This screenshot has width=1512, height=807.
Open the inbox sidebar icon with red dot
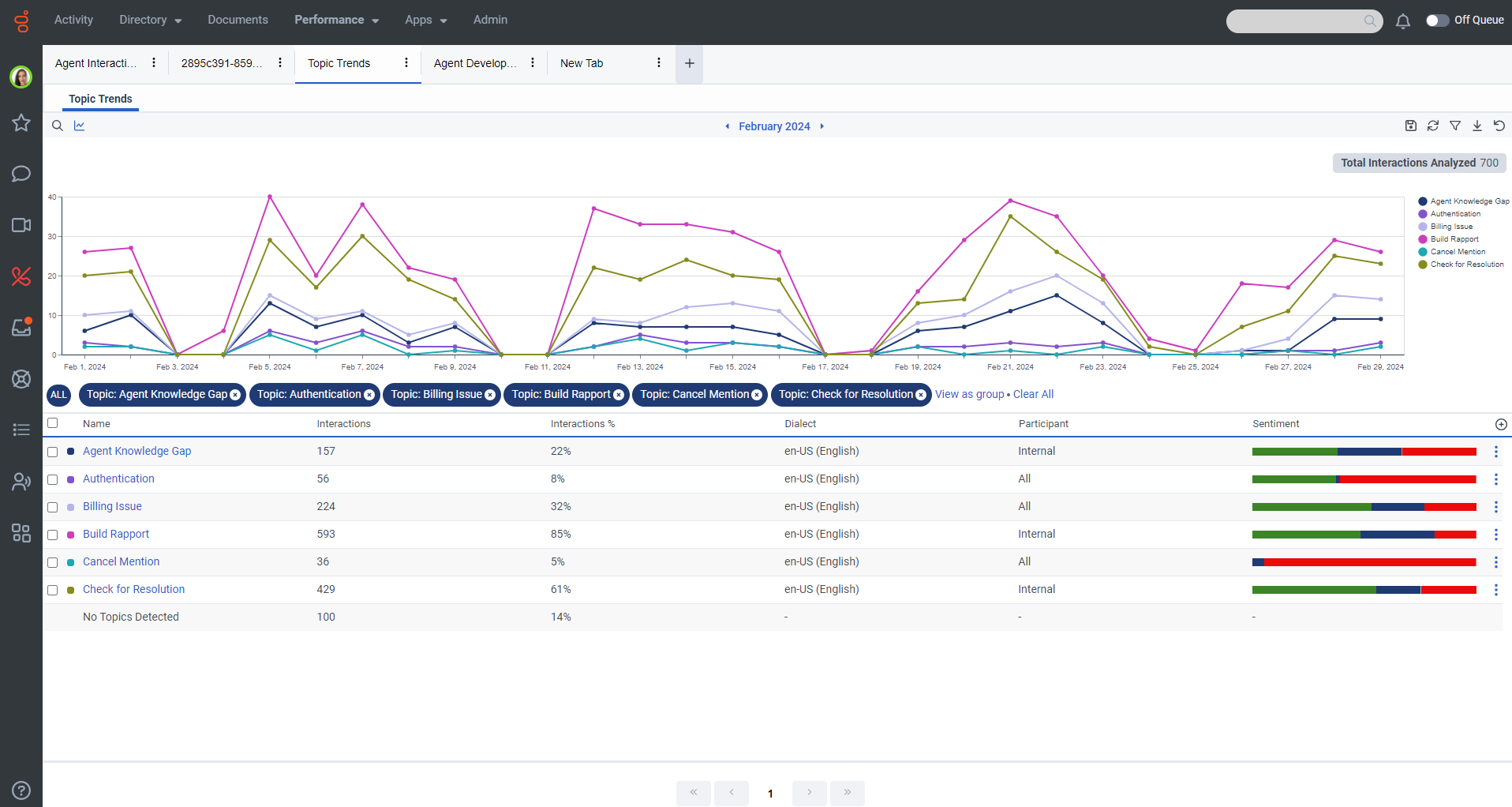point(21,327)
